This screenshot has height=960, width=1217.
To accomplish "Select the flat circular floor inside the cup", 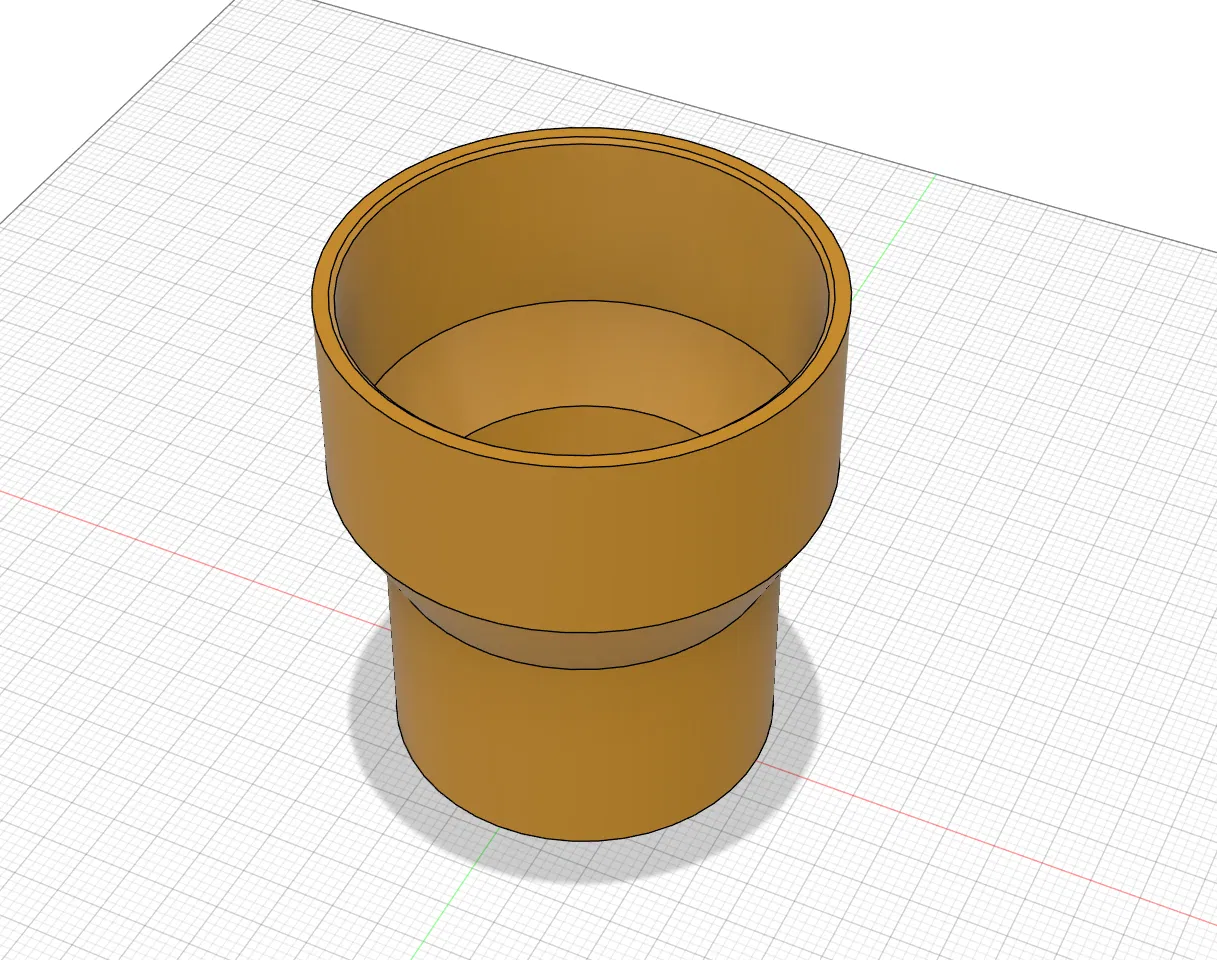I will tap(585, 432).
